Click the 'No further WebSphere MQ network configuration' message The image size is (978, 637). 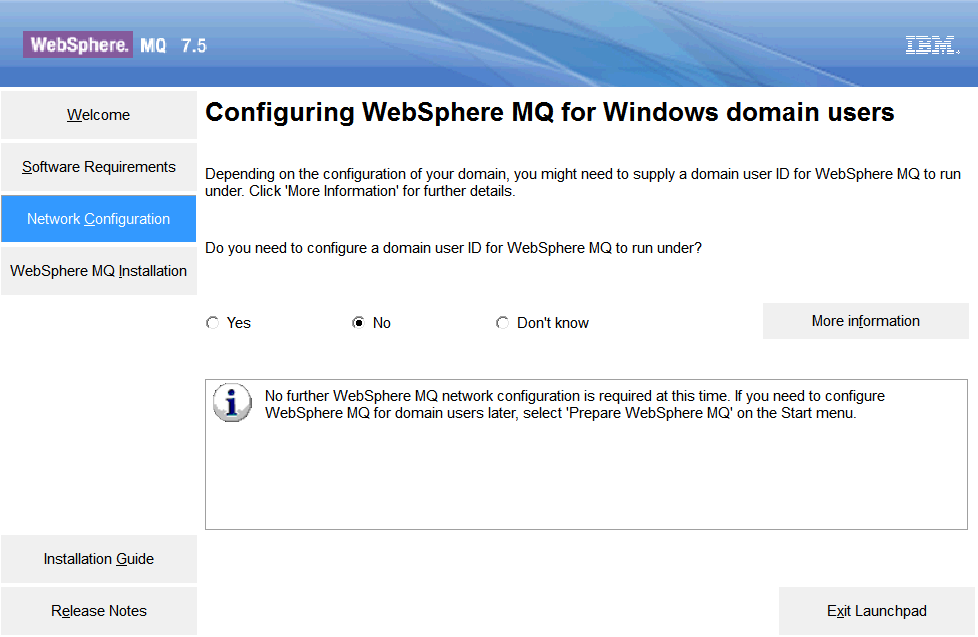[574, 404]
